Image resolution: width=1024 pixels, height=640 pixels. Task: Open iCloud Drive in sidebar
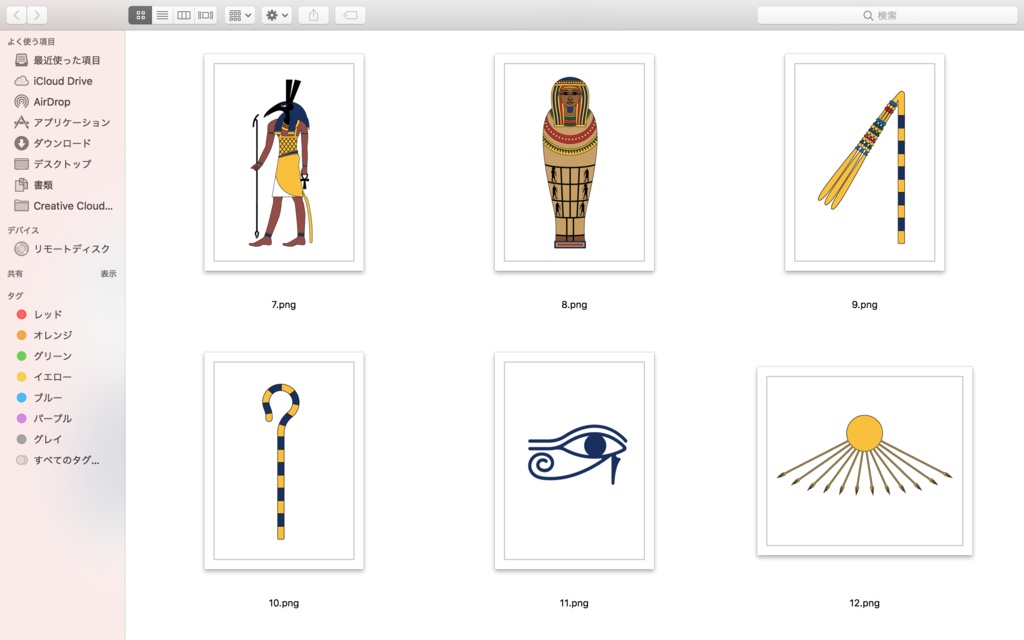[x=63, y=81]
